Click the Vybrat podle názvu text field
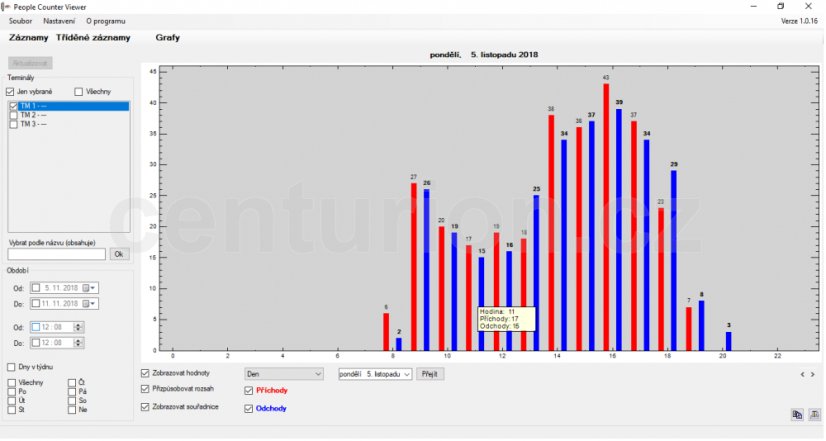This screenshot has height=441, width=826. pos(57,254)
